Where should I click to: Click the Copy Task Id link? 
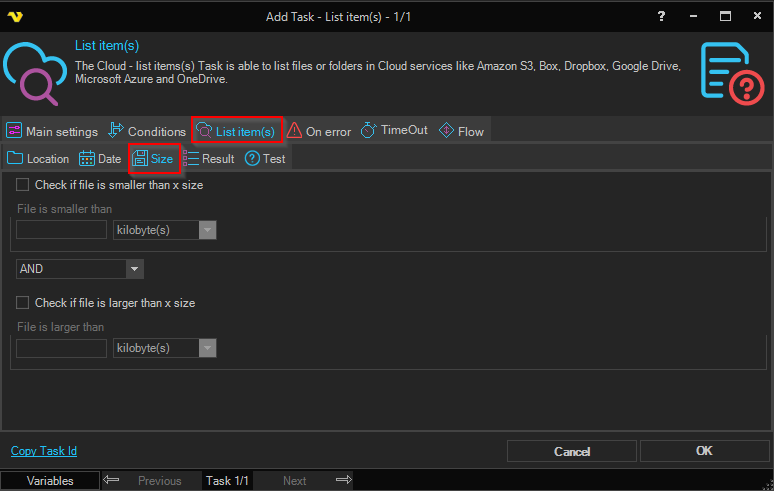(43, 451)
